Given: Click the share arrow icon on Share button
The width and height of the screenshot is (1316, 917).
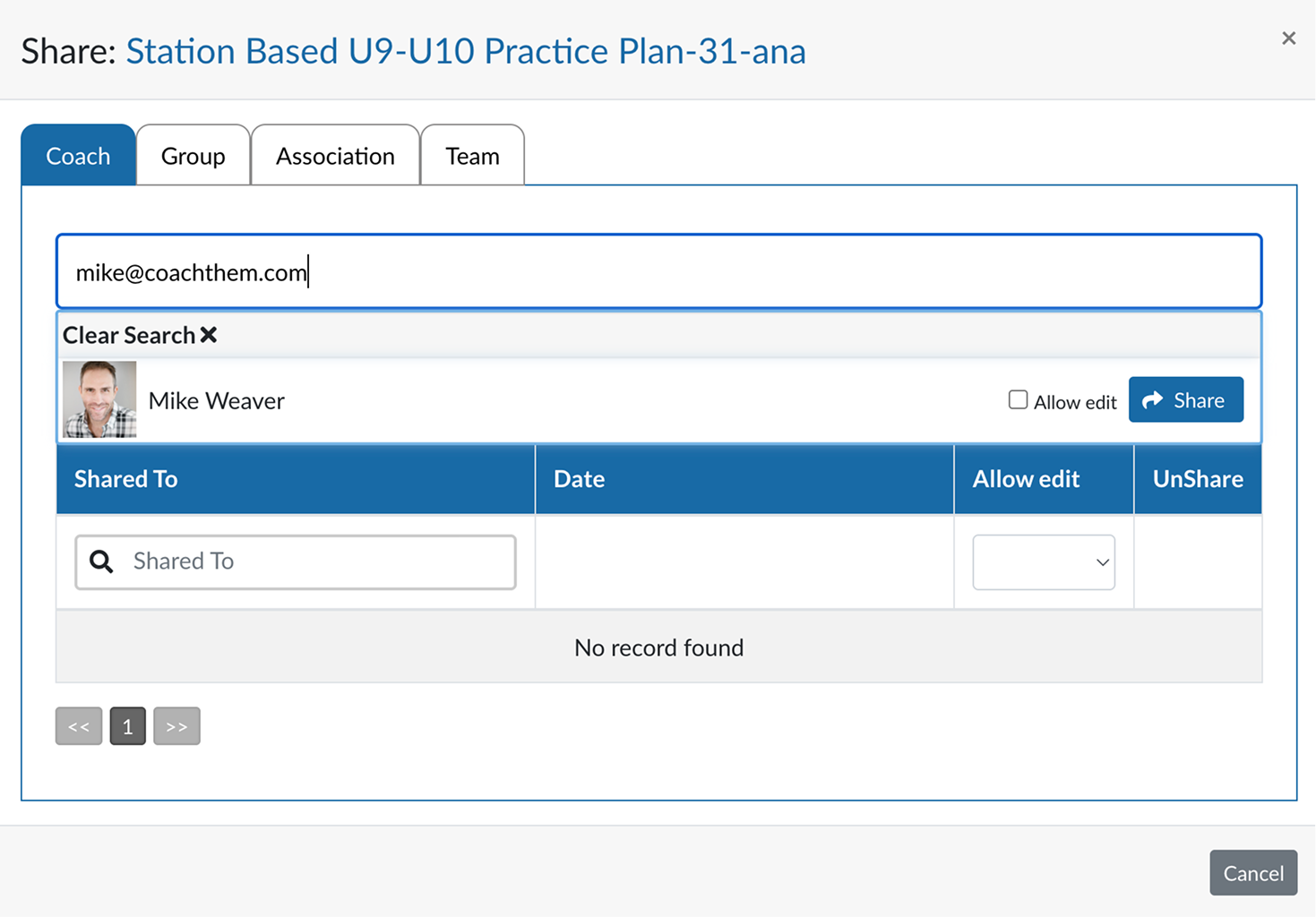Looking at the screenshot, I should [1153, 400].
